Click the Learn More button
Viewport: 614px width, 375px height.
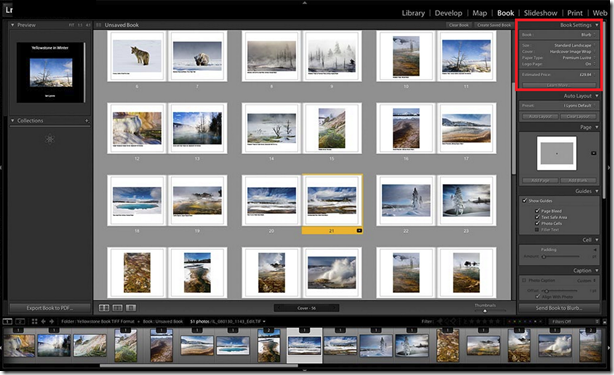559,85
